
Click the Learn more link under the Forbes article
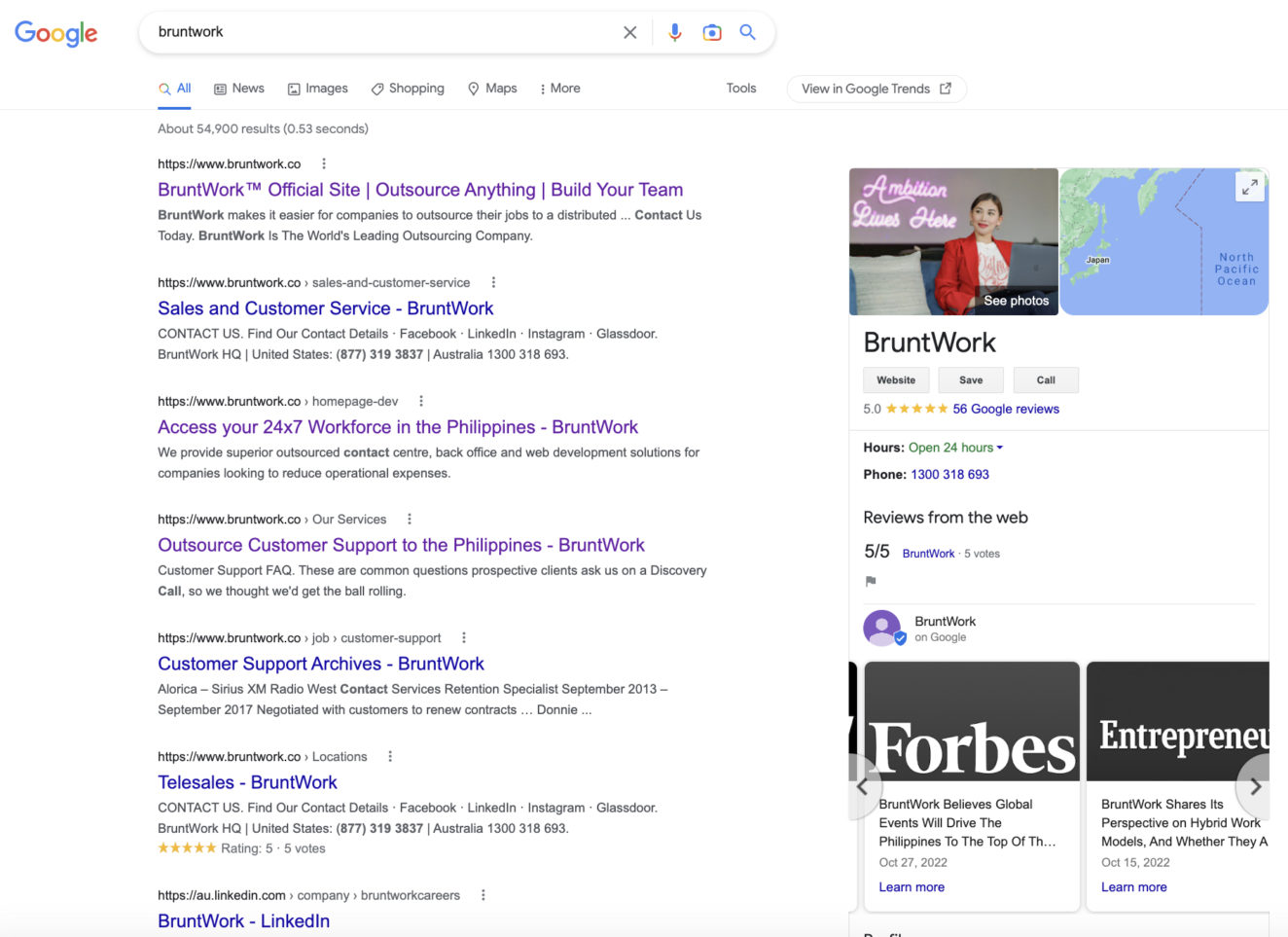click(x=912, y=886)
